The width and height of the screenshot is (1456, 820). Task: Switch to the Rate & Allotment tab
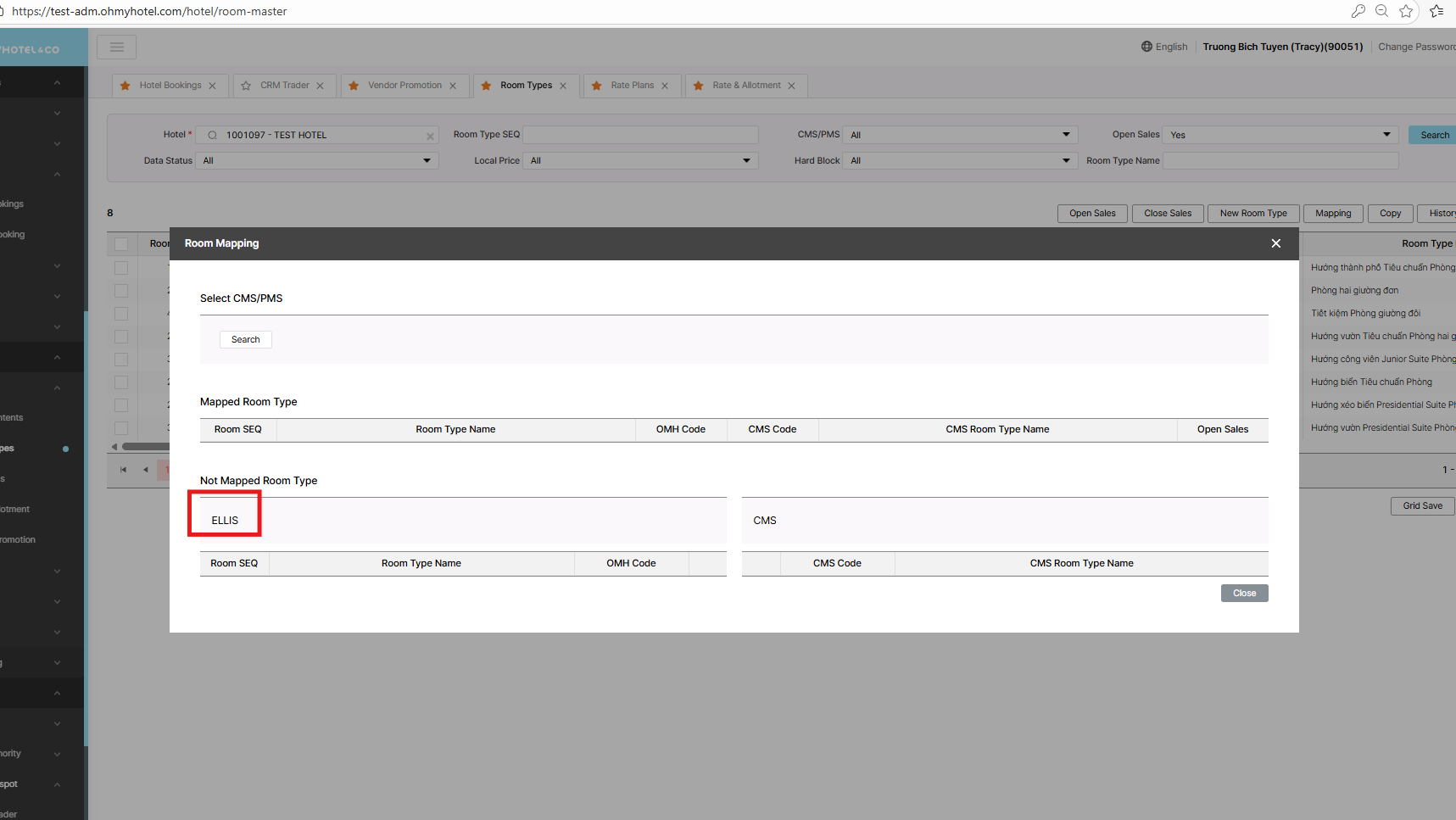point(746,86)
